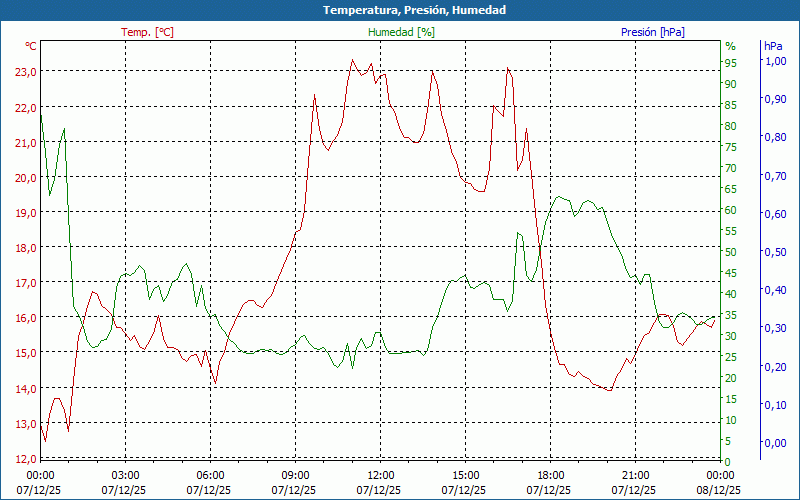The image size is (800, 500).
Task: Pick the 18:00 time axis label
Action: tap(550, 475)
